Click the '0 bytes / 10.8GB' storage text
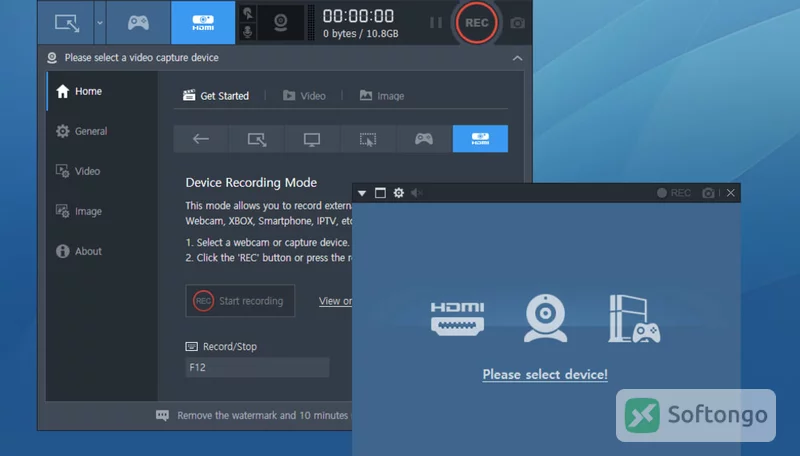 (361, 34)
